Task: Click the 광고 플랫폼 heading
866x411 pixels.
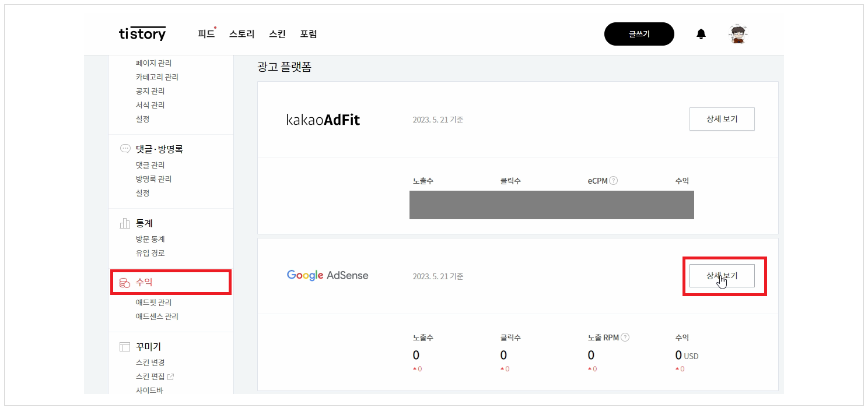Action: click(x=285, y=67)
